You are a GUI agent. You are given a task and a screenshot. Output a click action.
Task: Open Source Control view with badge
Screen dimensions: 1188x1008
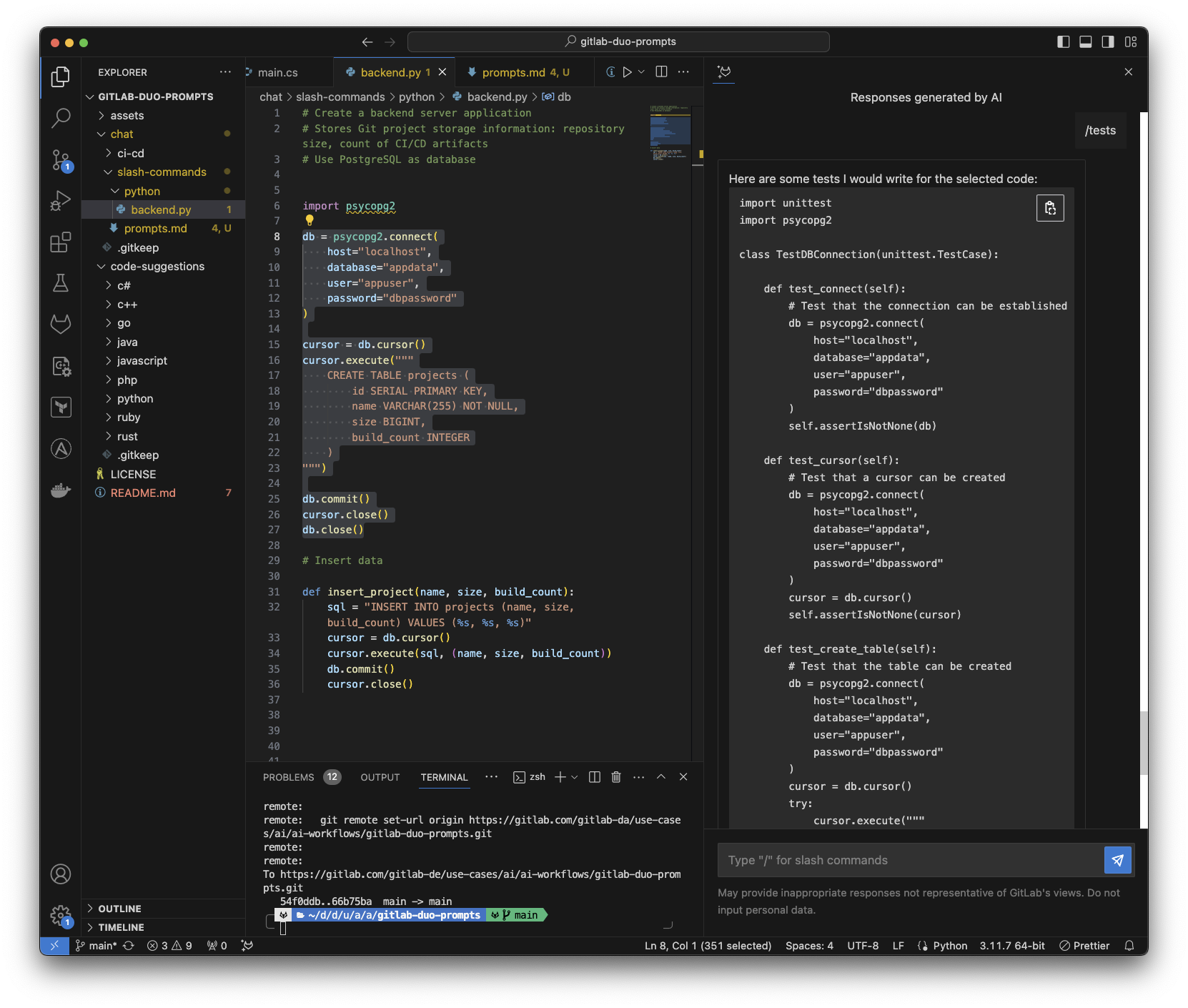(61, 160)
